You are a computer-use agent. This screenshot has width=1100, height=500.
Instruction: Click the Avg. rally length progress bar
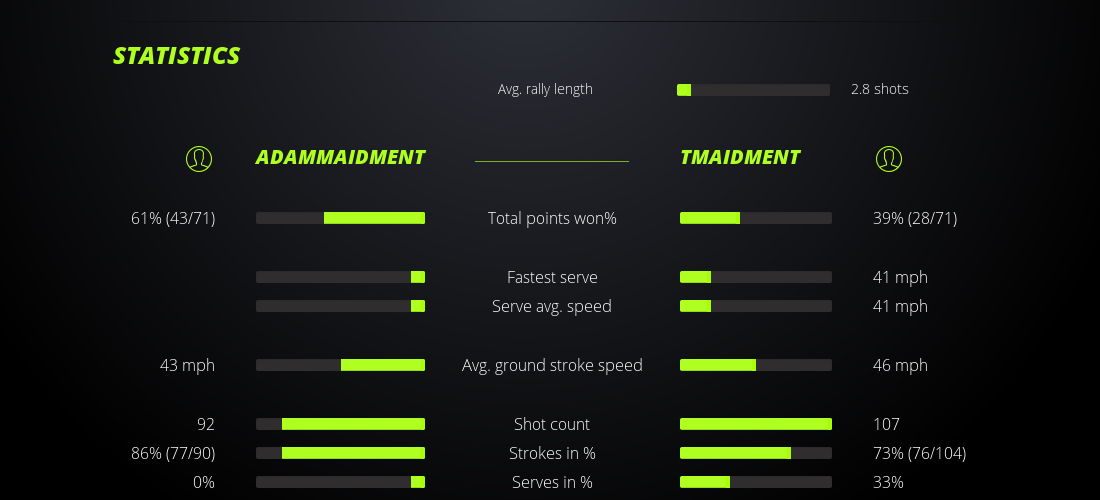click(753, 90)
